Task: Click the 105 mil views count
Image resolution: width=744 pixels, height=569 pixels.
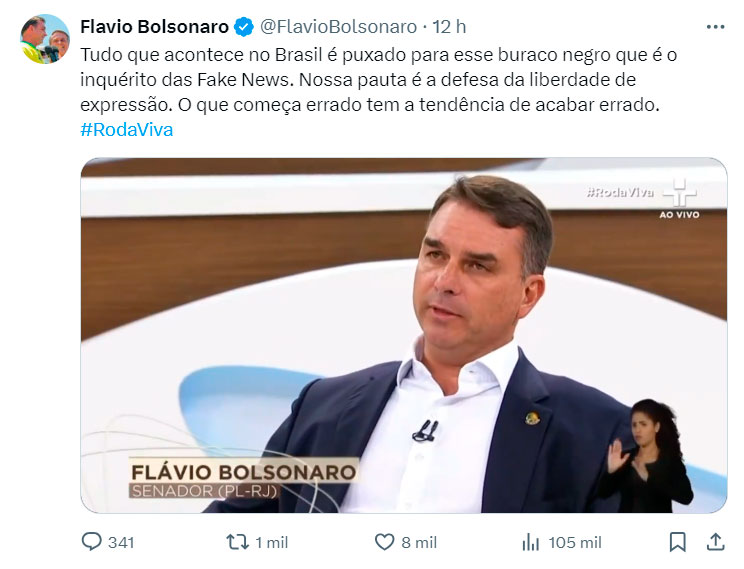Action: 575,542
